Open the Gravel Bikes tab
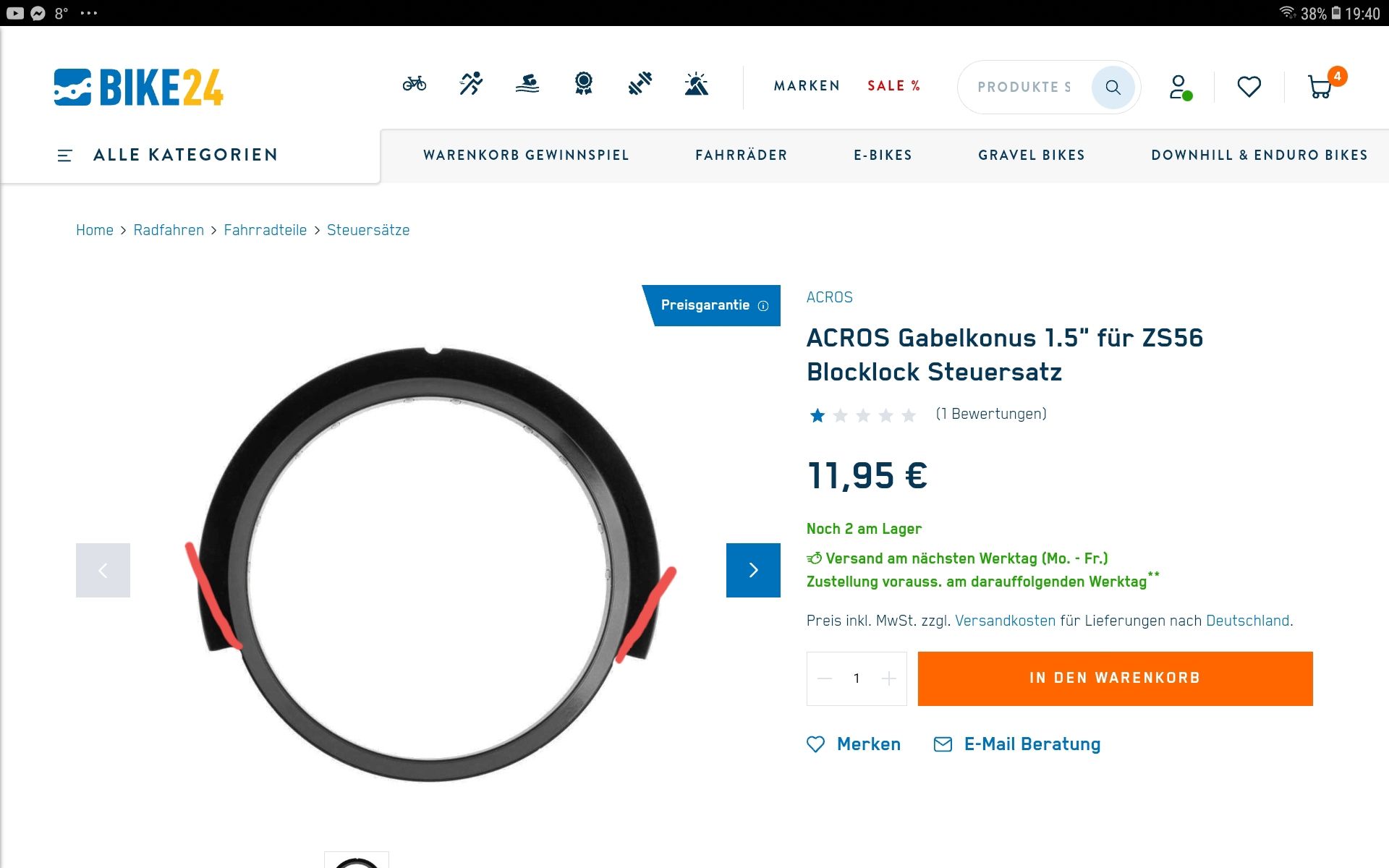Image resolution: width=1389 pixels, height=868 pixels. point(1032,155)
